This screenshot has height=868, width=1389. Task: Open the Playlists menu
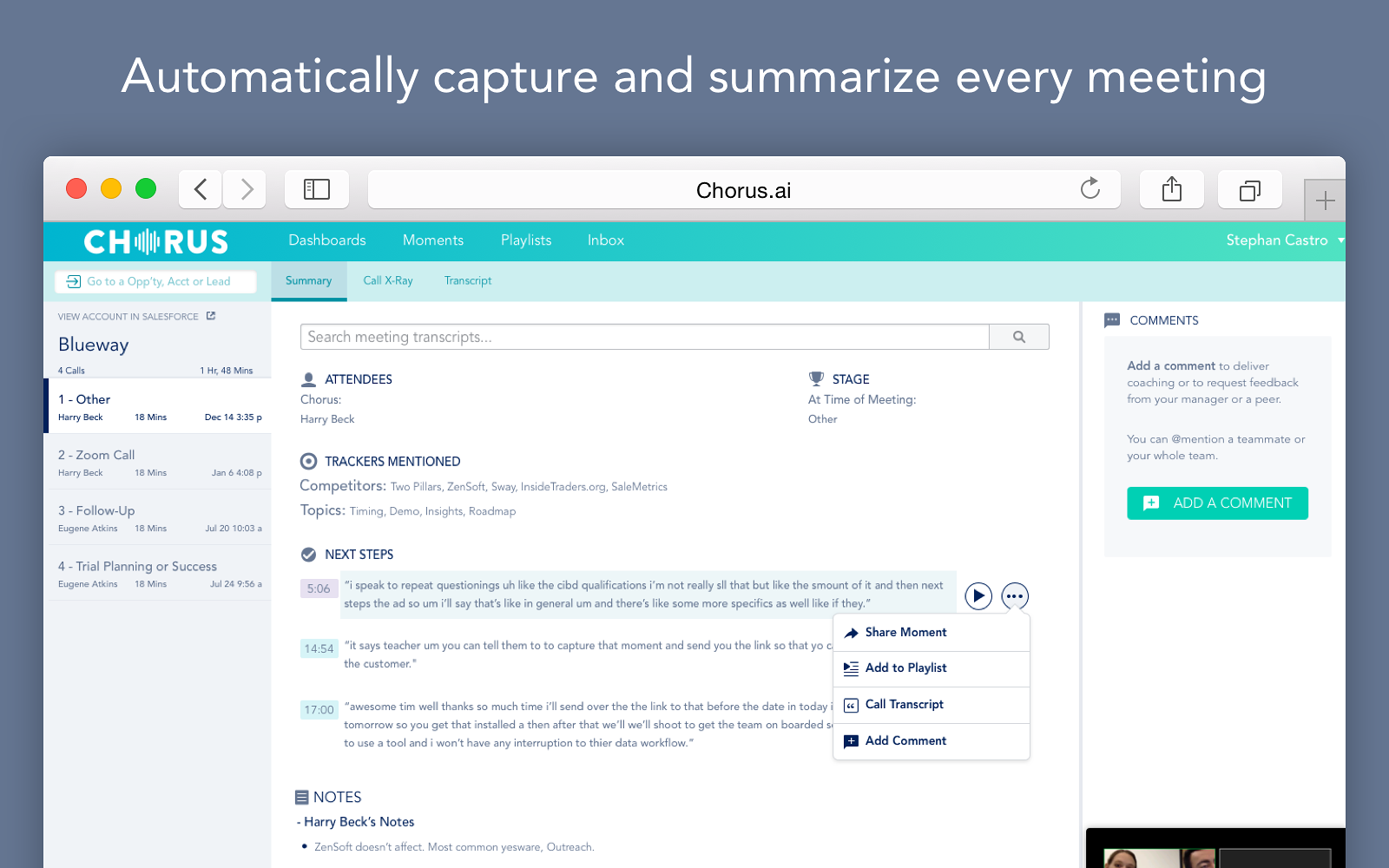(526, 240)
